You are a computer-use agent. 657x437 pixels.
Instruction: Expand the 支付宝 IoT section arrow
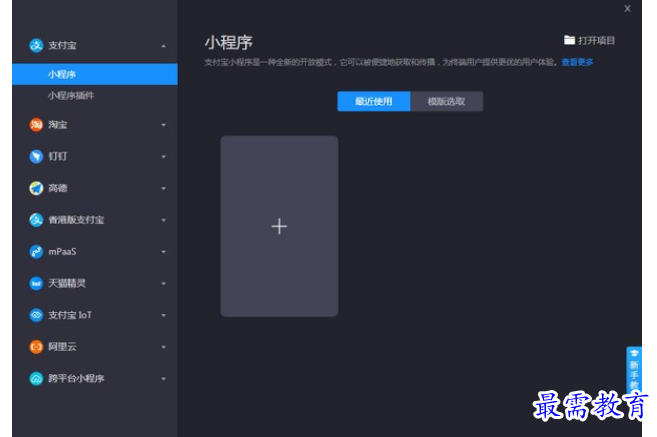[164, 315]
